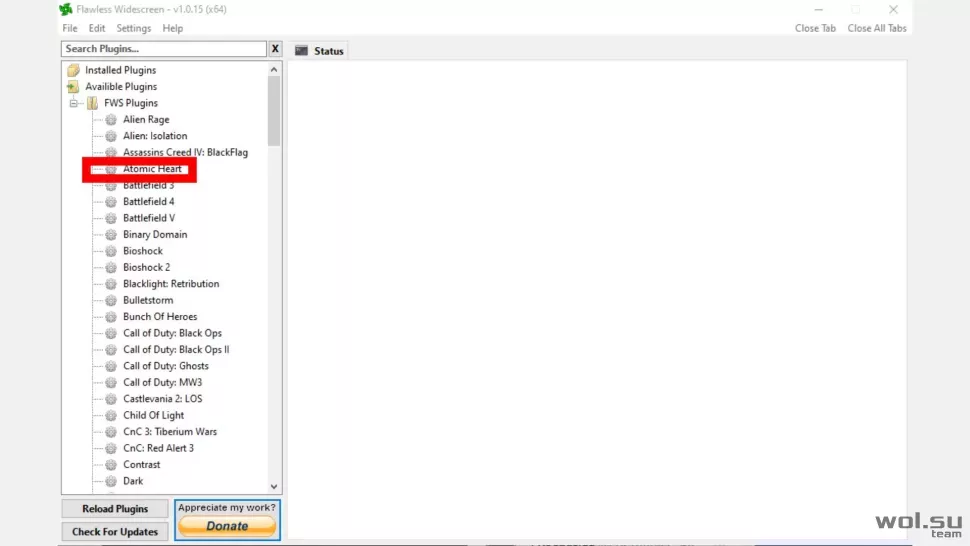Open the Availible Plugins node

click(121, 87)
